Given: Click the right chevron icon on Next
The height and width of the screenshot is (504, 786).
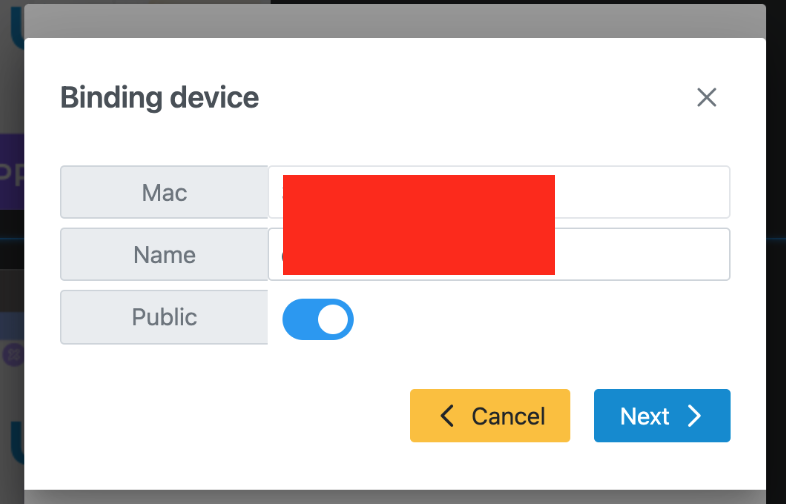Looking at the screenshot, I should coord(695,416).
